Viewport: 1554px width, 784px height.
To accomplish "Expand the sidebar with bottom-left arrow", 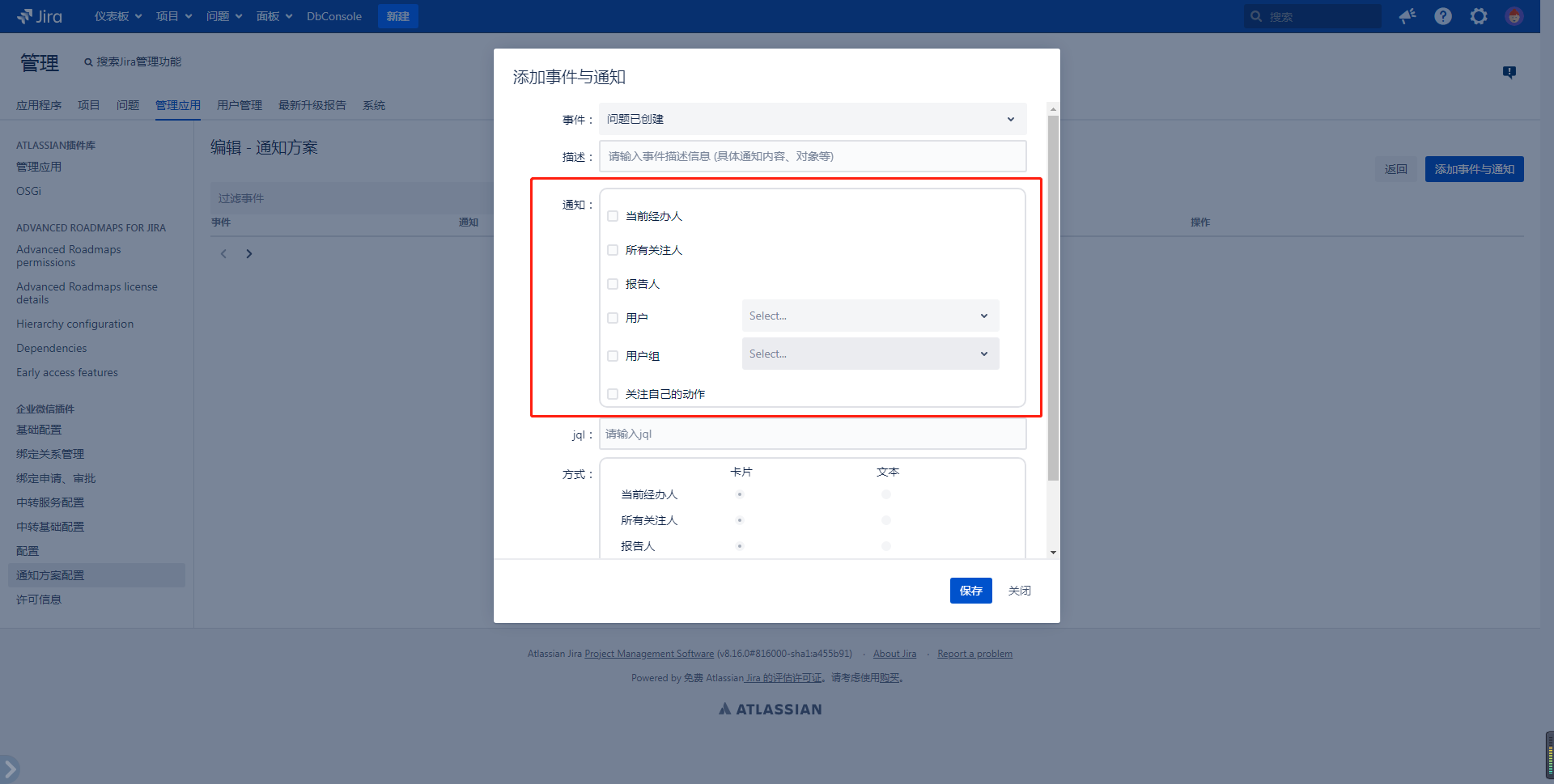I will click(x=10, y=768).
